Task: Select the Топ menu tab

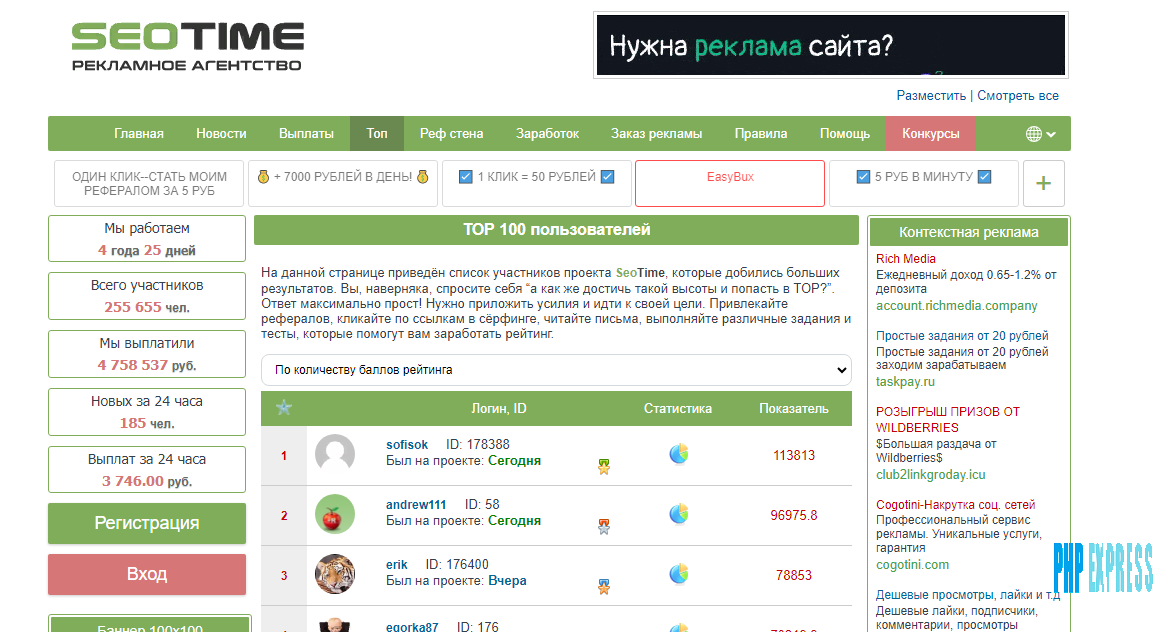Action: (x=377, y=134)
